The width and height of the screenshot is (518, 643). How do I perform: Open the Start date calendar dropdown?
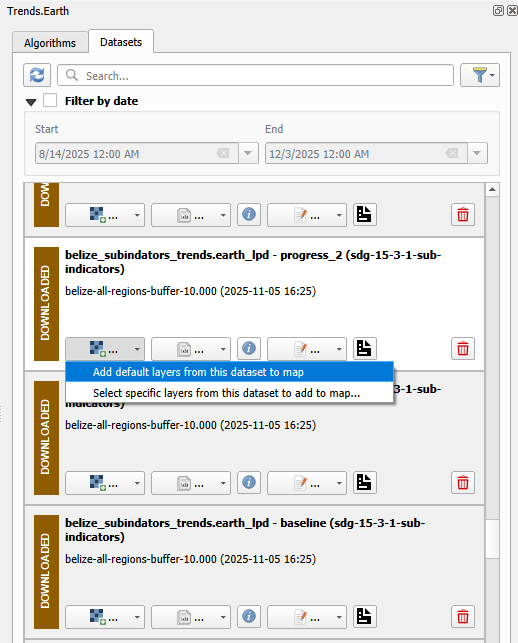point(248,153)
